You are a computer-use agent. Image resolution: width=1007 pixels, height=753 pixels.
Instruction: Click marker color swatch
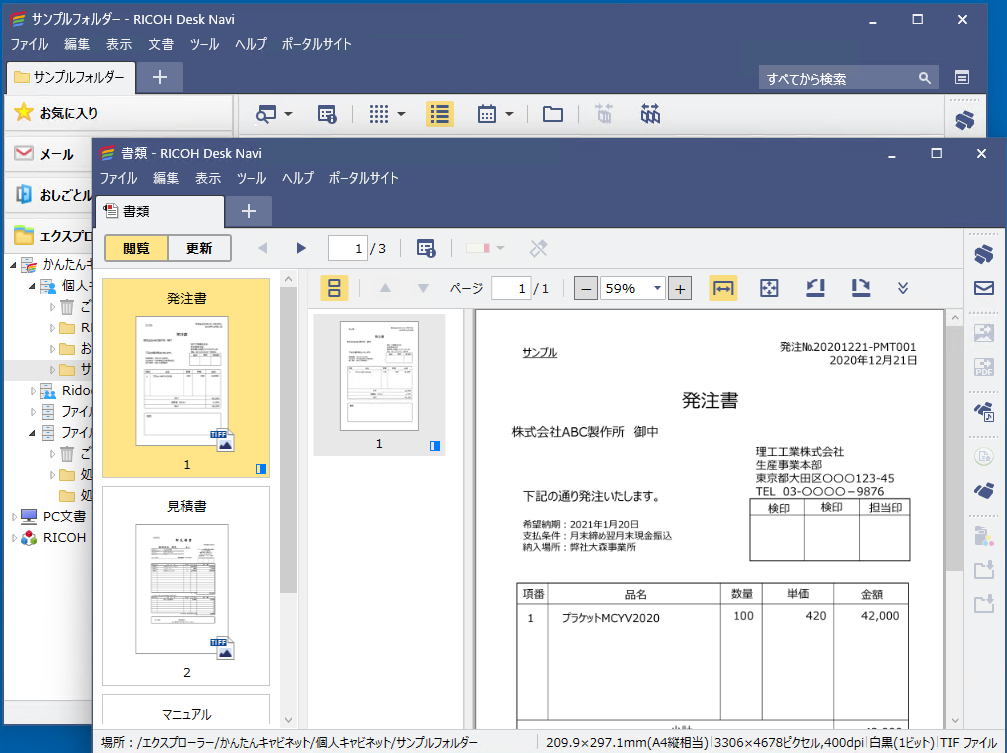tap(478, 248)
